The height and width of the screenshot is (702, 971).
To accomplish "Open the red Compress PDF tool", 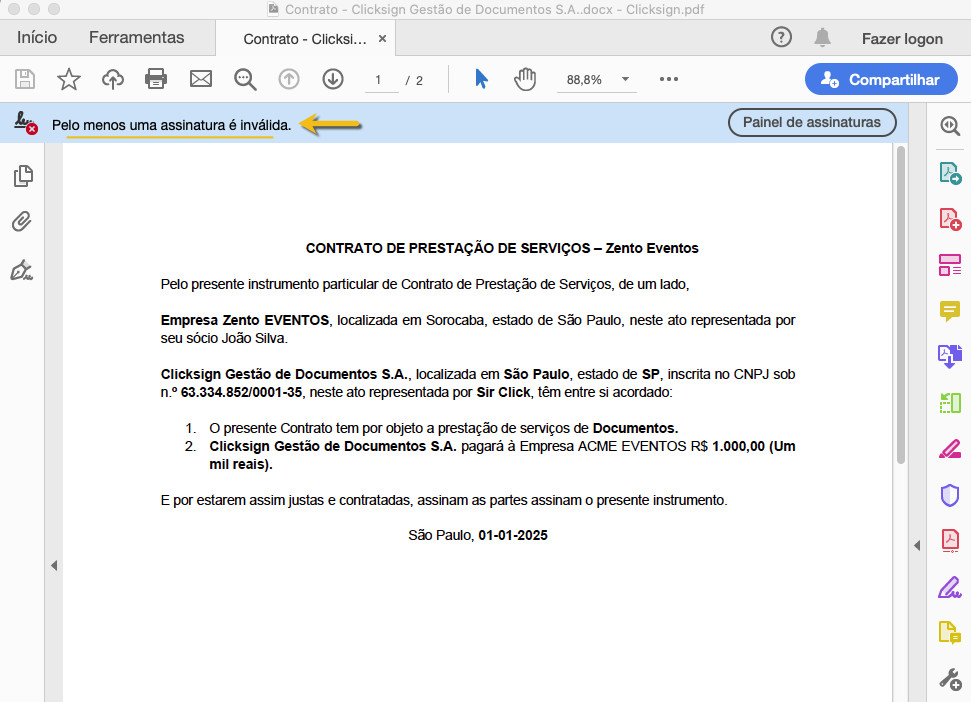I will 950,540.
